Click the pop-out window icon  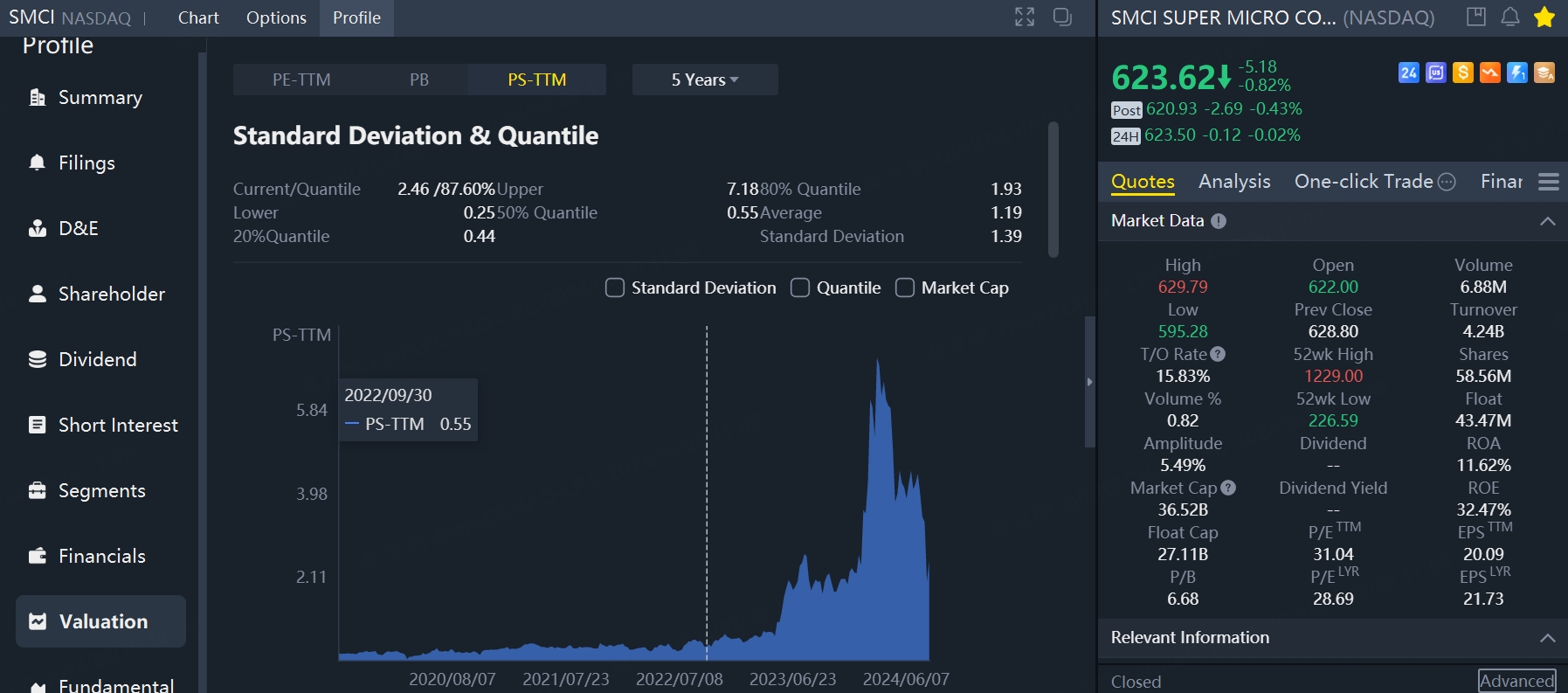(1062, 17)
